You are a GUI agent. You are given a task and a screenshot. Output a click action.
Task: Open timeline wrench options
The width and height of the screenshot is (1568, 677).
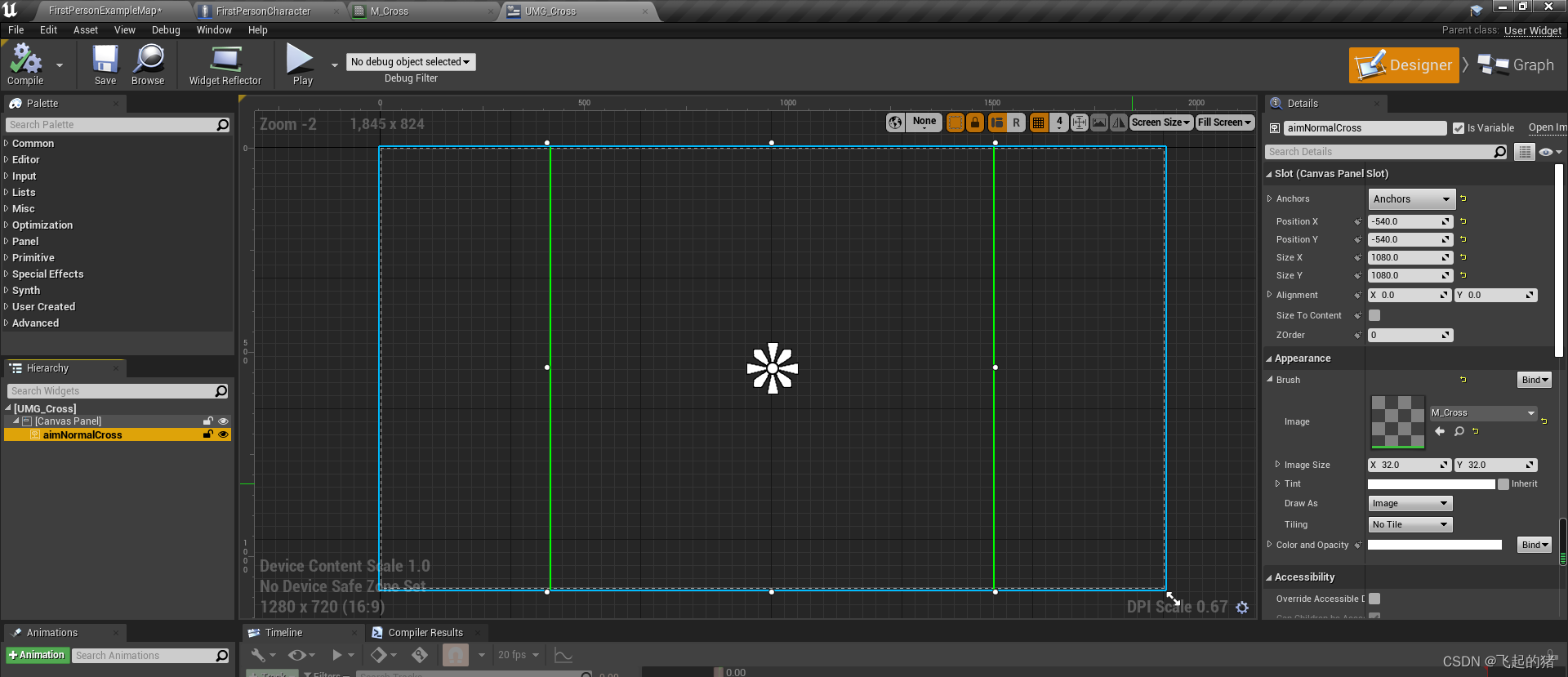click(263, 655)
